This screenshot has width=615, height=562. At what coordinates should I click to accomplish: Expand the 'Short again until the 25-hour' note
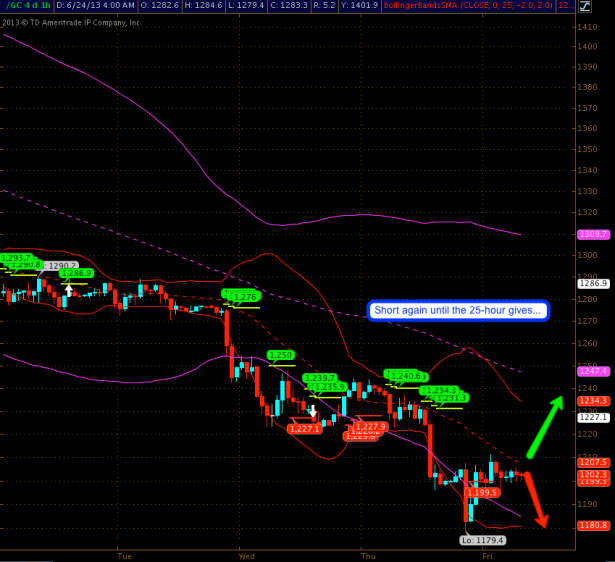tap(458, 310)
